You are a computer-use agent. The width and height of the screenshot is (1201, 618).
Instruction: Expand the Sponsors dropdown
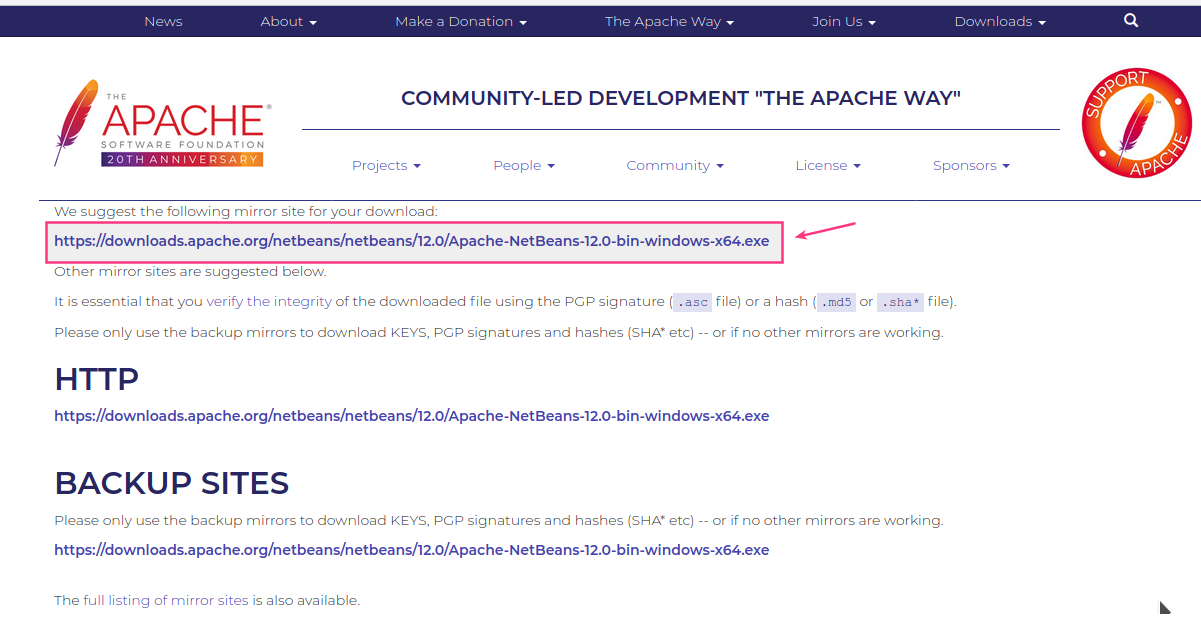pyautogui.click(x=969, y=165)
